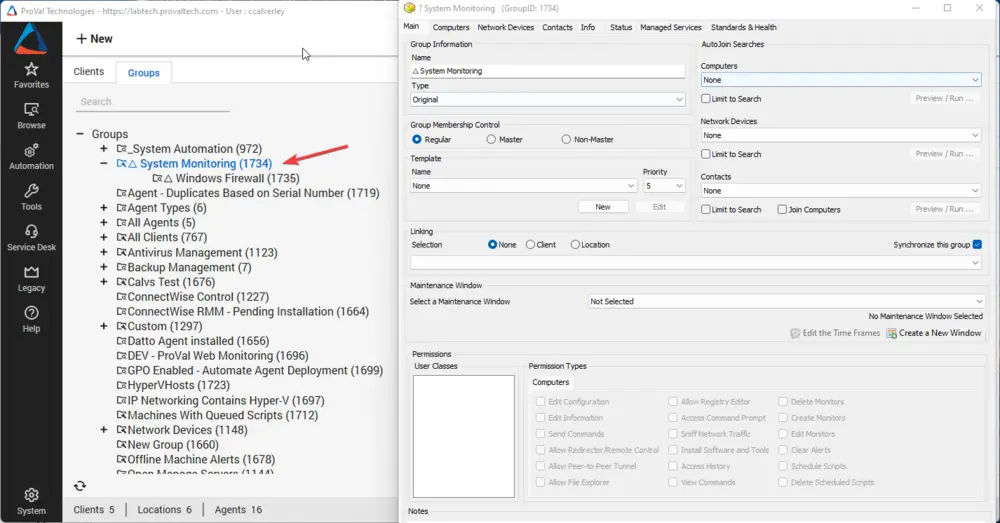Open the group Type dropdown
This screenshot has width=1000, height=523.
548,99
